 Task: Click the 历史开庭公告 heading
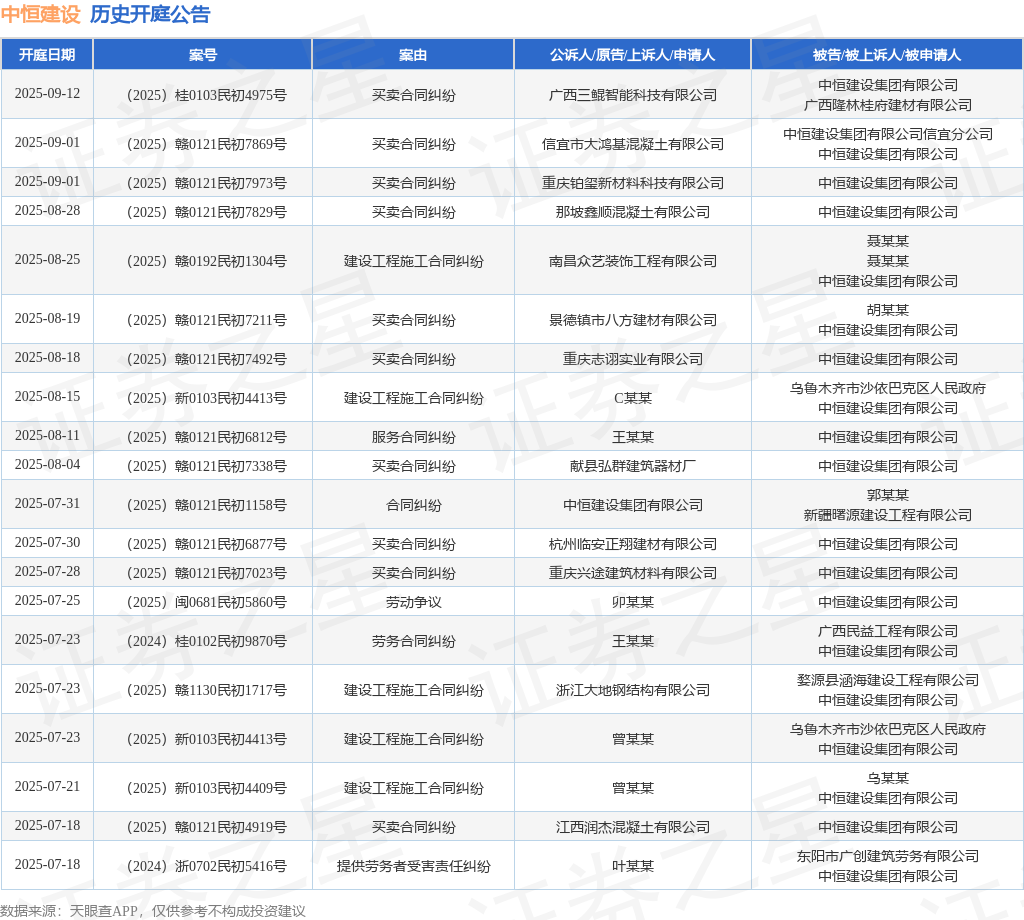click(150, 14)
